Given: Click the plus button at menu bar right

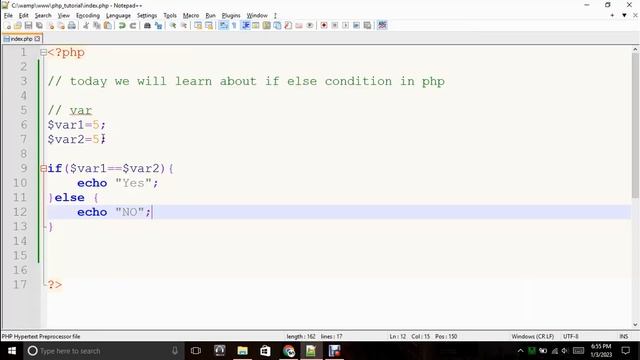Looking at the screenshot, I should pos(612,15).
